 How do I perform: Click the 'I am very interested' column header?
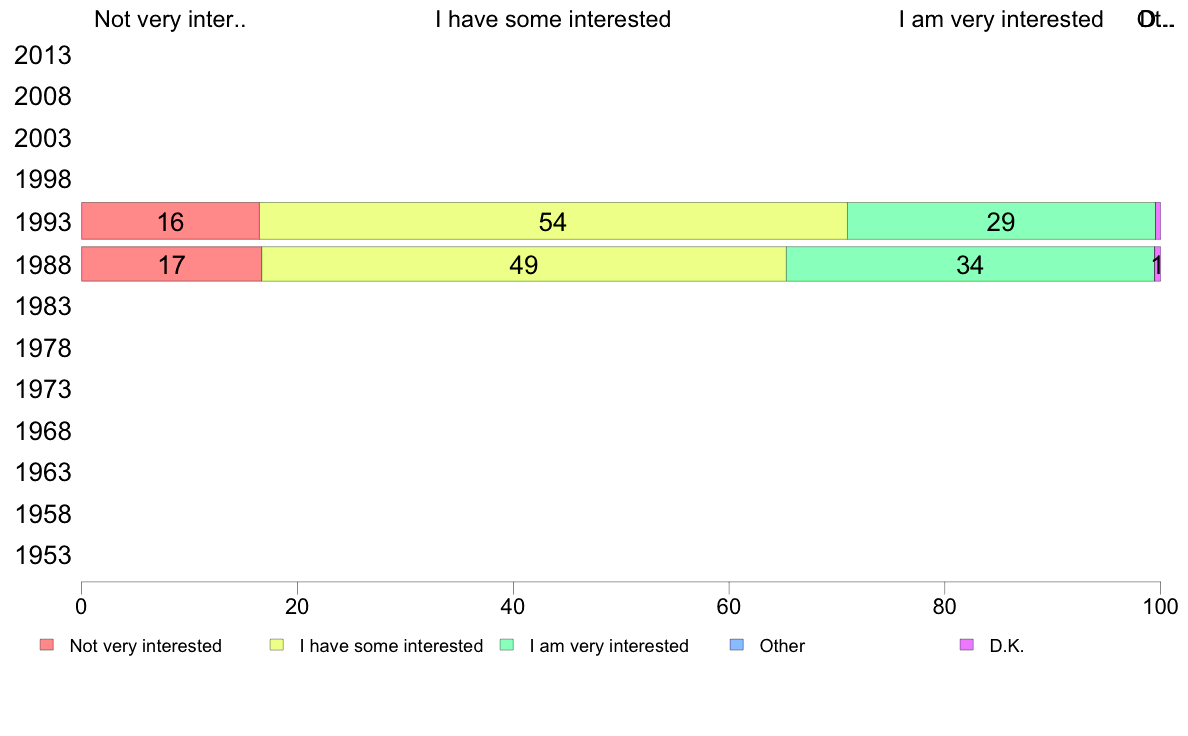click(1001, 19)
